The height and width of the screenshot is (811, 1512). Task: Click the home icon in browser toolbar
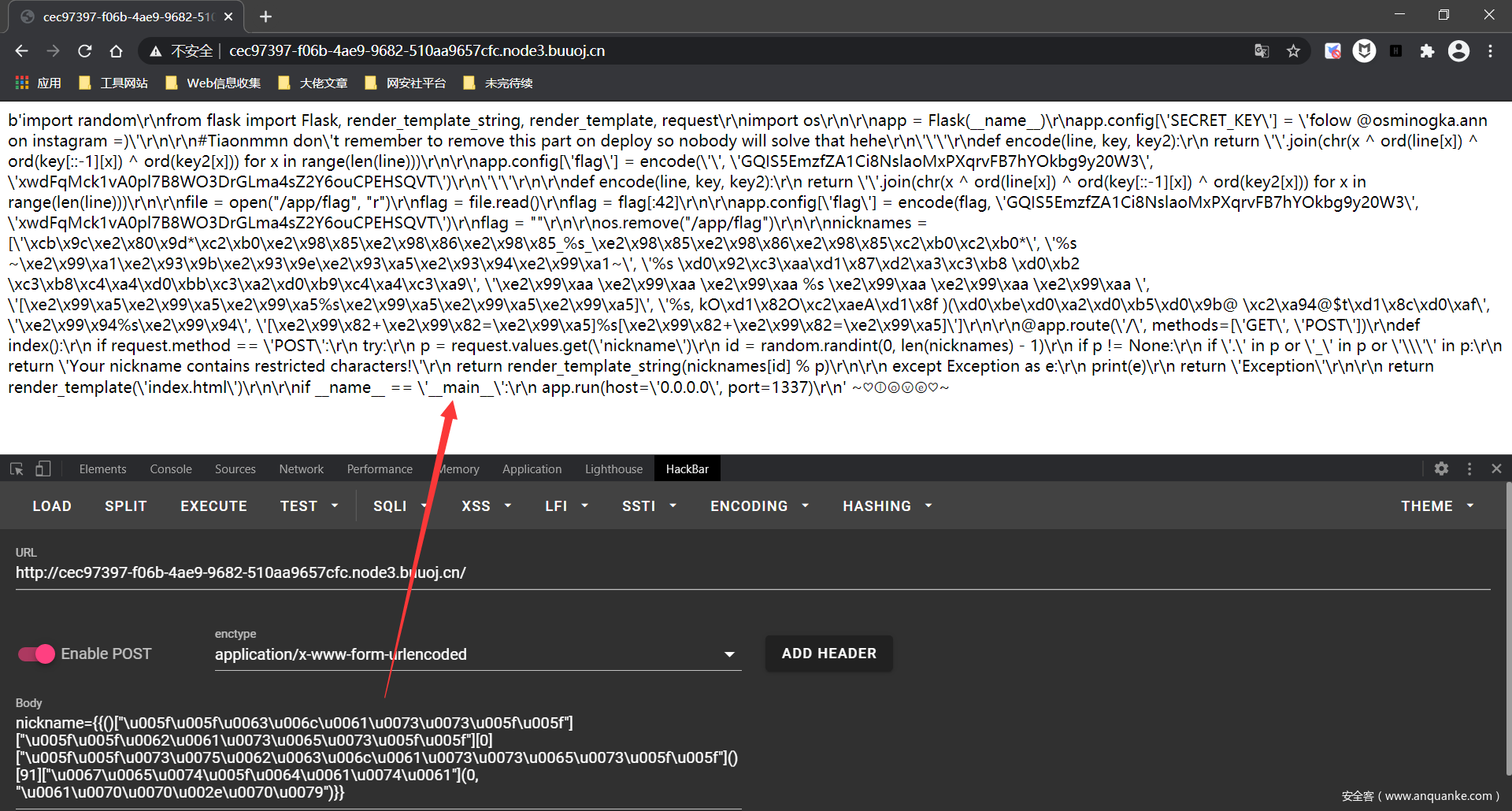[x=116, y=51]
